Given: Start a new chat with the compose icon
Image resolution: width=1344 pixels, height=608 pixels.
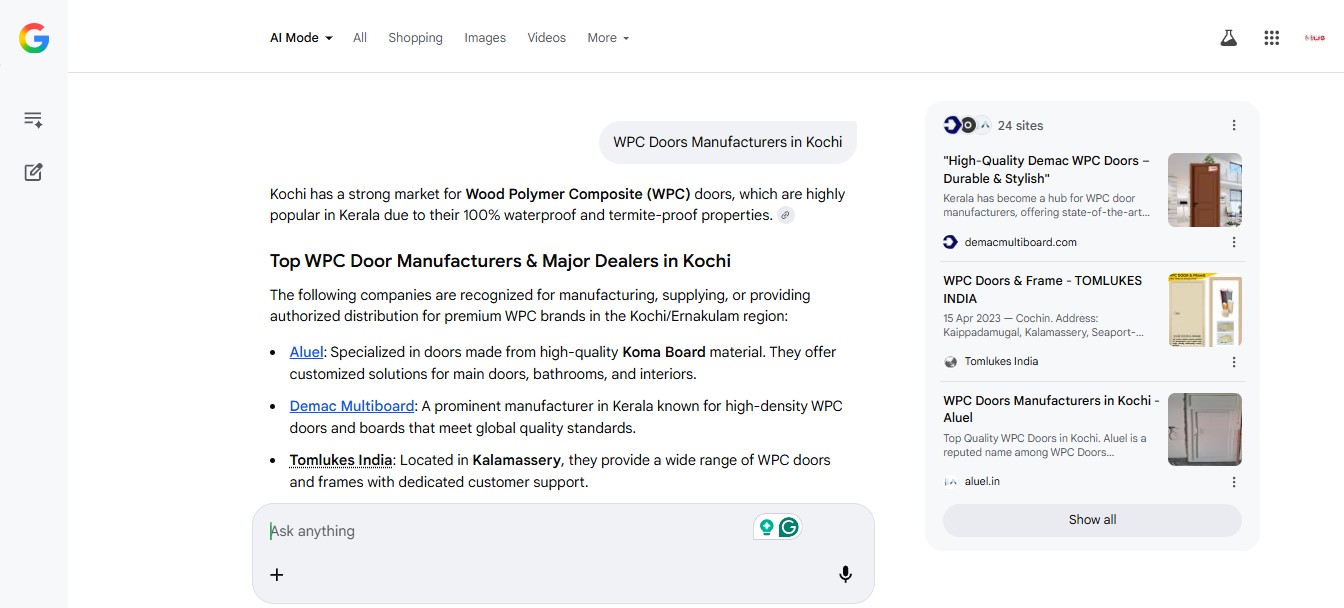Looking at the screenshot, I should point(33,172).
